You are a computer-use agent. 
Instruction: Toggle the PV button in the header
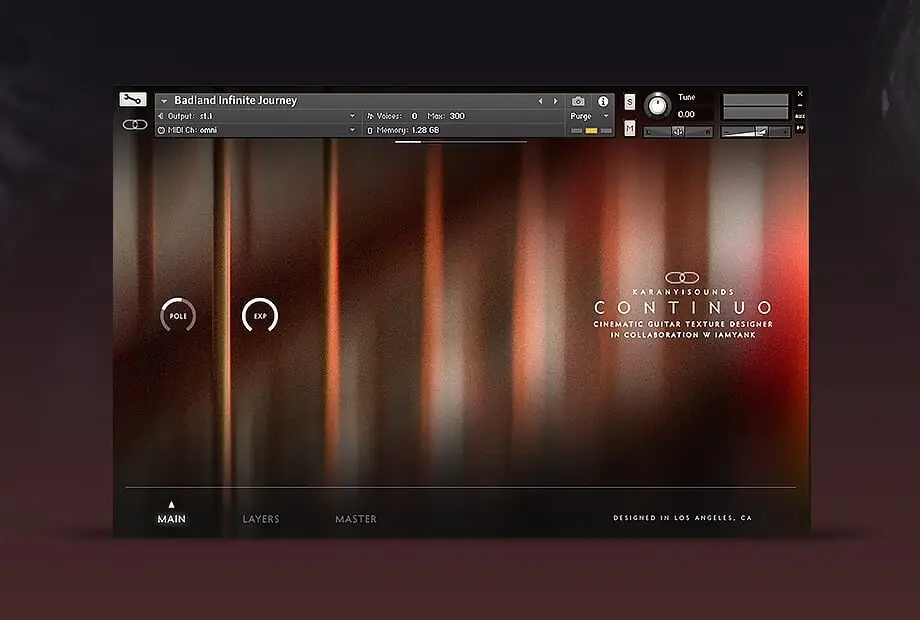(x=800, y=127)
